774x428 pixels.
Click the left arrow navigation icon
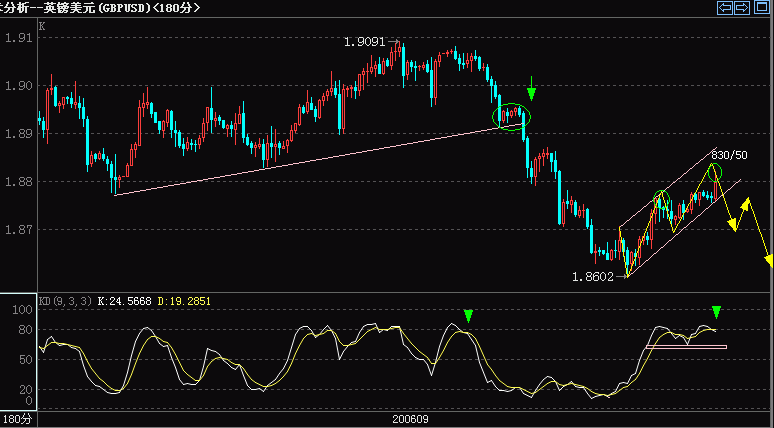point(725,7)
